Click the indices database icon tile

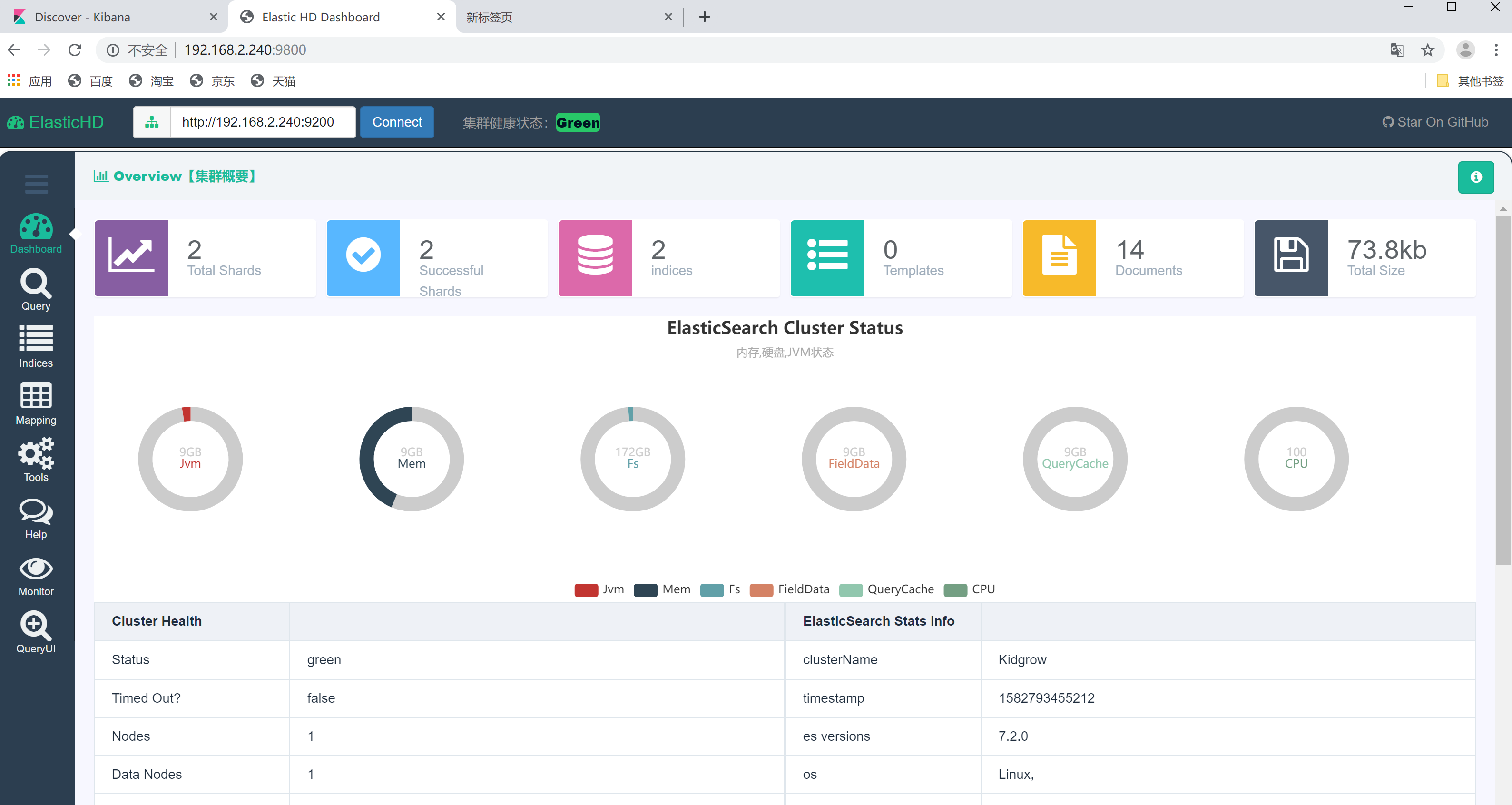point(595,258)
